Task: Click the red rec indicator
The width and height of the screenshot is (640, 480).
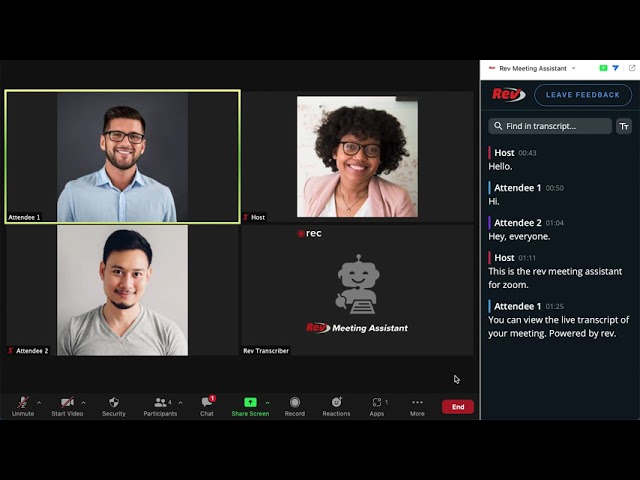Action: point(309,233)
